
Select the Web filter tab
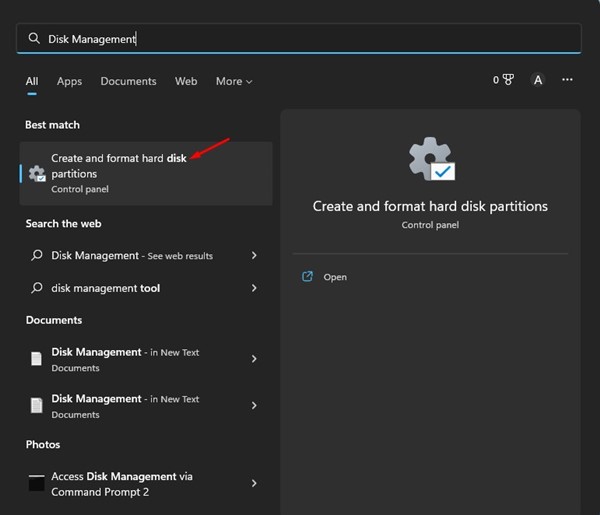(186, 81)
